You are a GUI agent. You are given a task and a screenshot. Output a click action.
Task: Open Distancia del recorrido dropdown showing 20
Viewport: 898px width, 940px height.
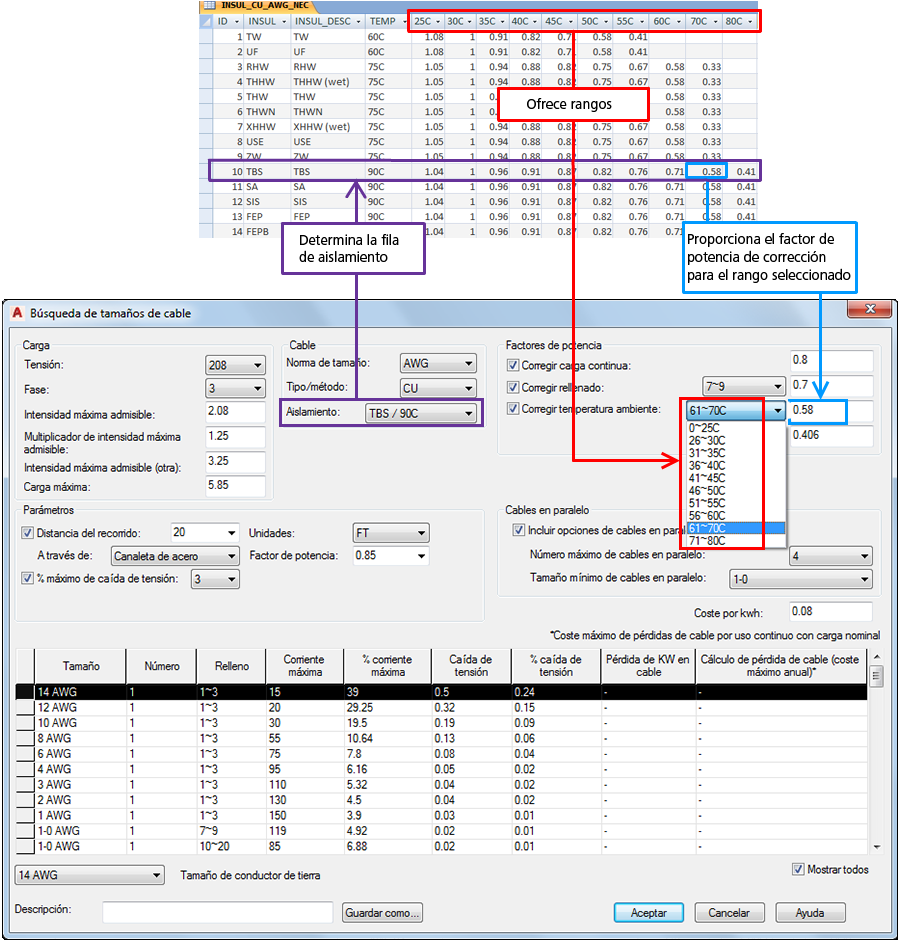(x=205, y=532)
